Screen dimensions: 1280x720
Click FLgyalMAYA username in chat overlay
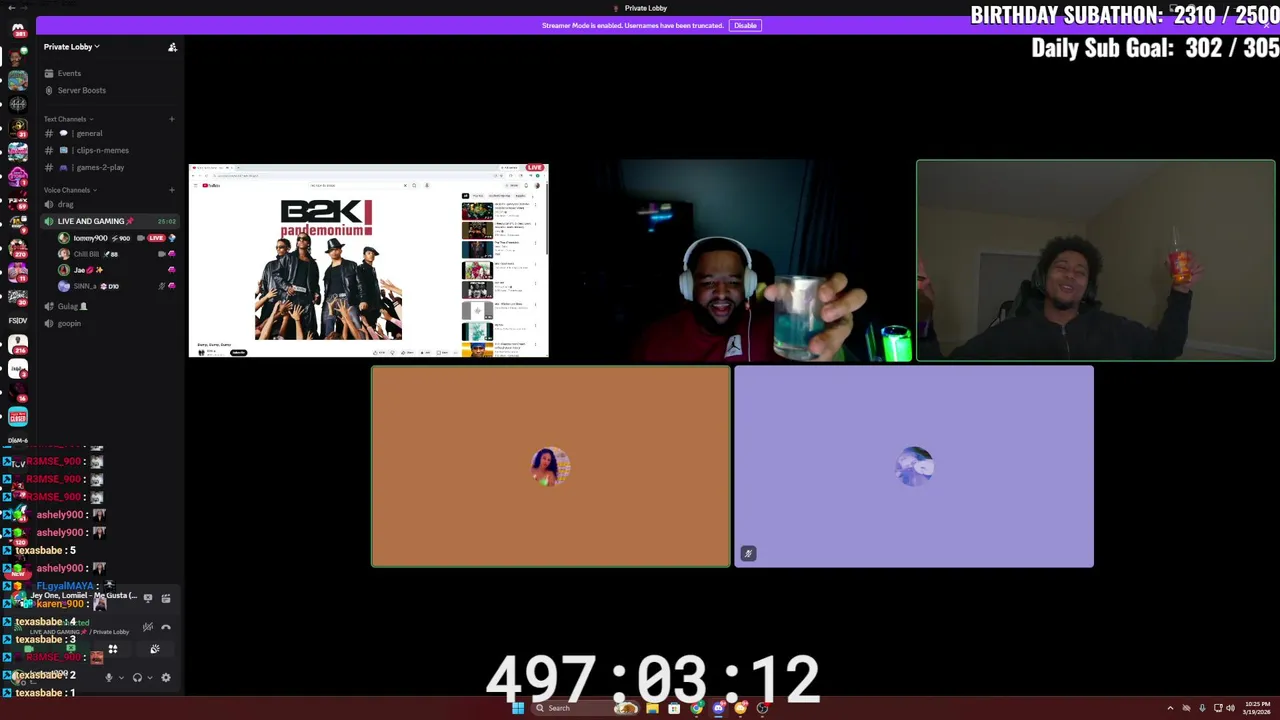(x=65, y=587)
